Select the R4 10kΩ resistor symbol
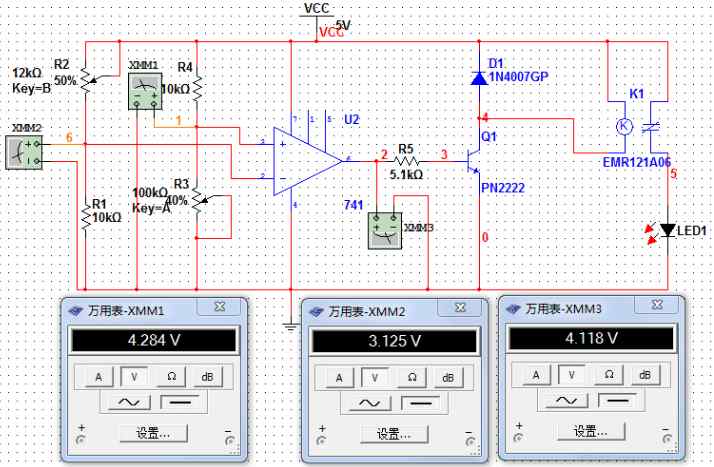The height and width of the screenshot is (467, 714). pos(197,88)
